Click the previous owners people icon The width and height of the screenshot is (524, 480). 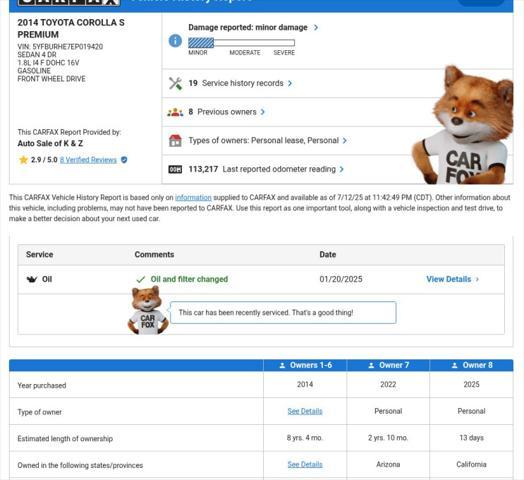click(x=175, y=112)
